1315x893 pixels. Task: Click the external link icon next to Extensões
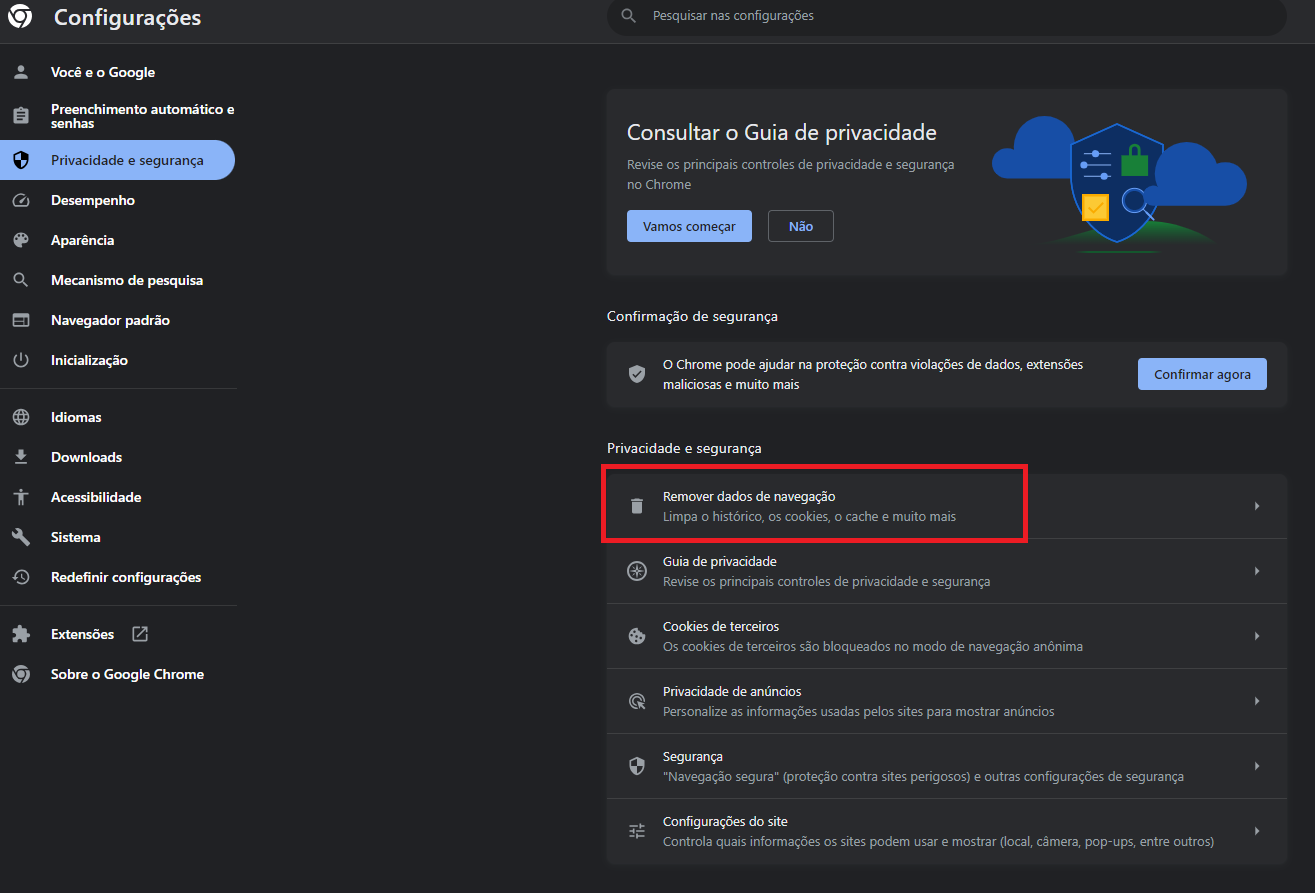pyautogui.click(x=140, y=634)
